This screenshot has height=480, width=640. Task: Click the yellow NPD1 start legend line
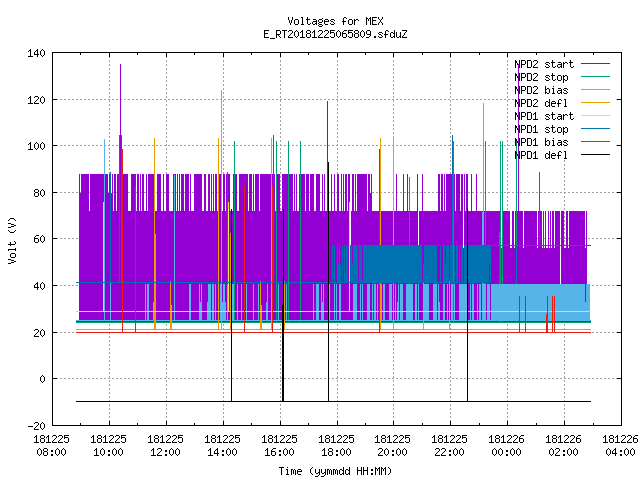pyautogui.click(x=595, y=116)
